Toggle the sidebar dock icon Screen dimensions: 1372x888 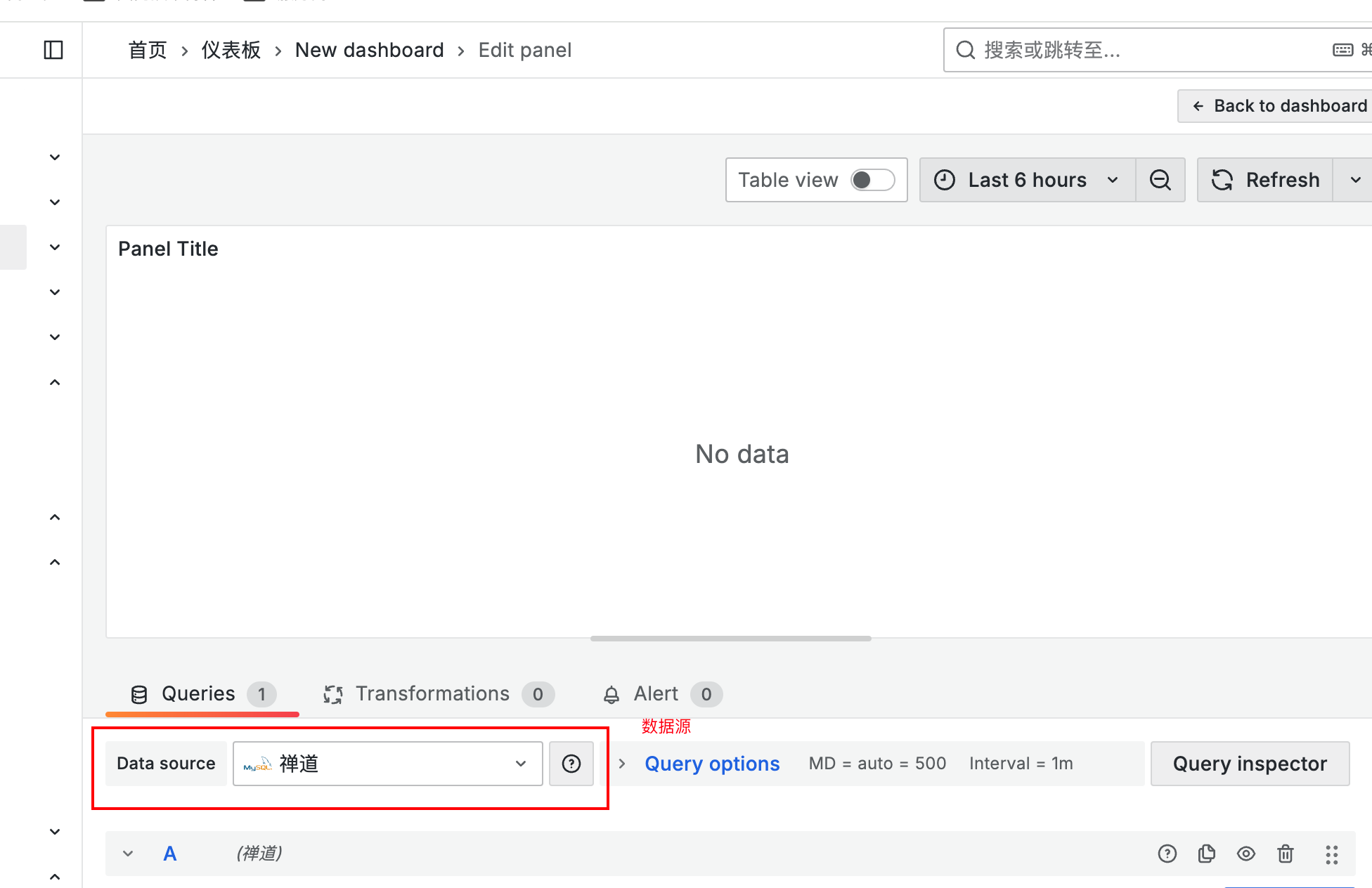coord(53,50)
